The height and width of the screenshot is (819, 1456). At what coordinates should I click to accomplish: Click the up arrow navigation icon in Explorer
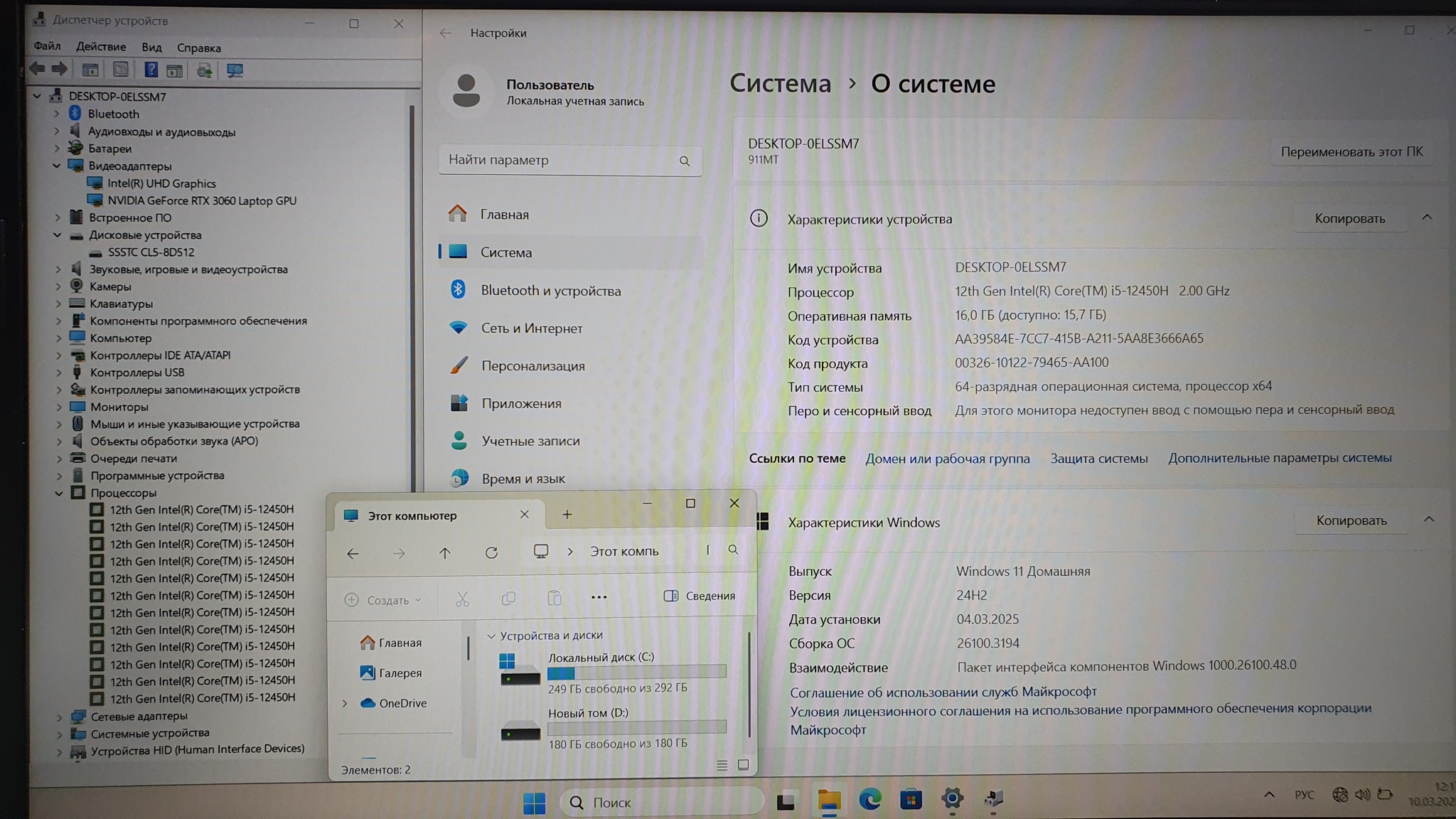[445, 552]
